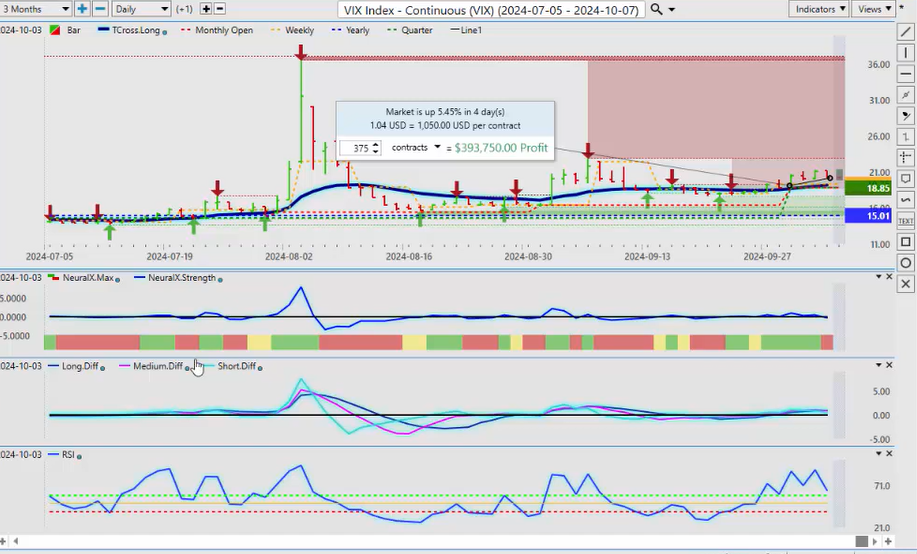The image size is (917, 554).
Task: Click the Line1 legend label
Action: 471,30
